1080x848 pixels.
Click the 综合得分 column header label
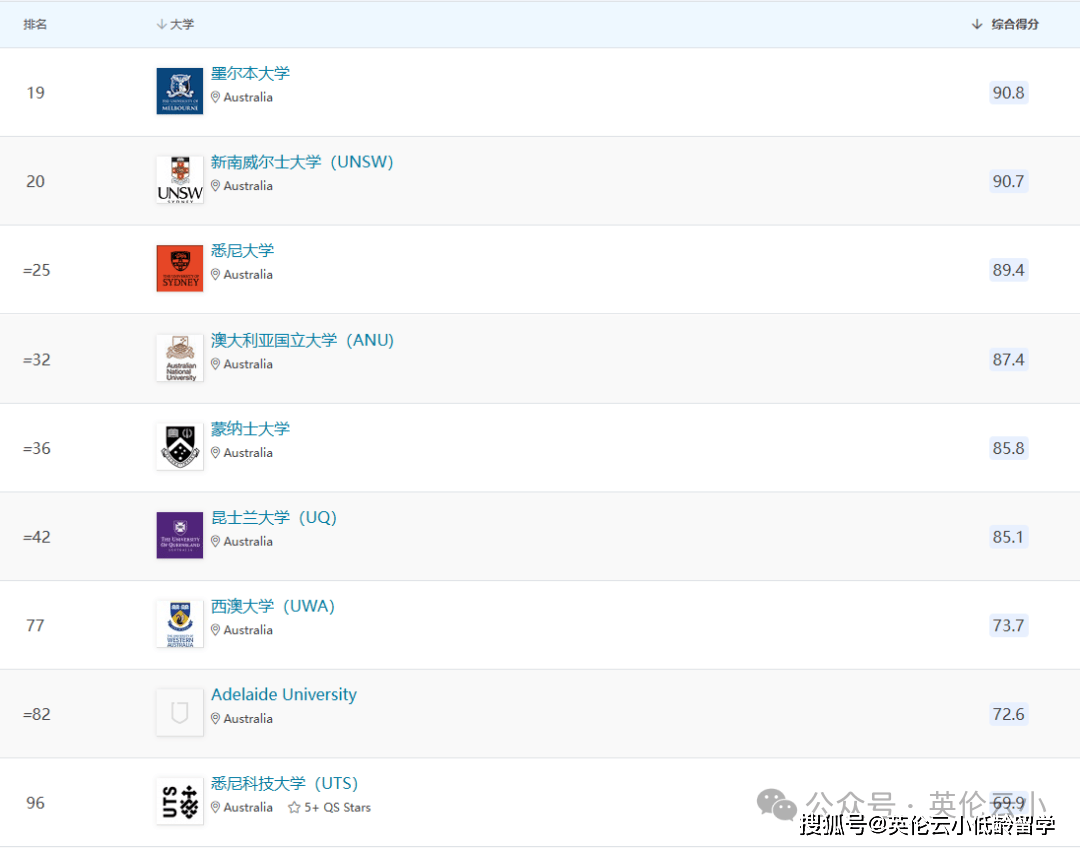pyautogui.click(x=1015, y=25)
